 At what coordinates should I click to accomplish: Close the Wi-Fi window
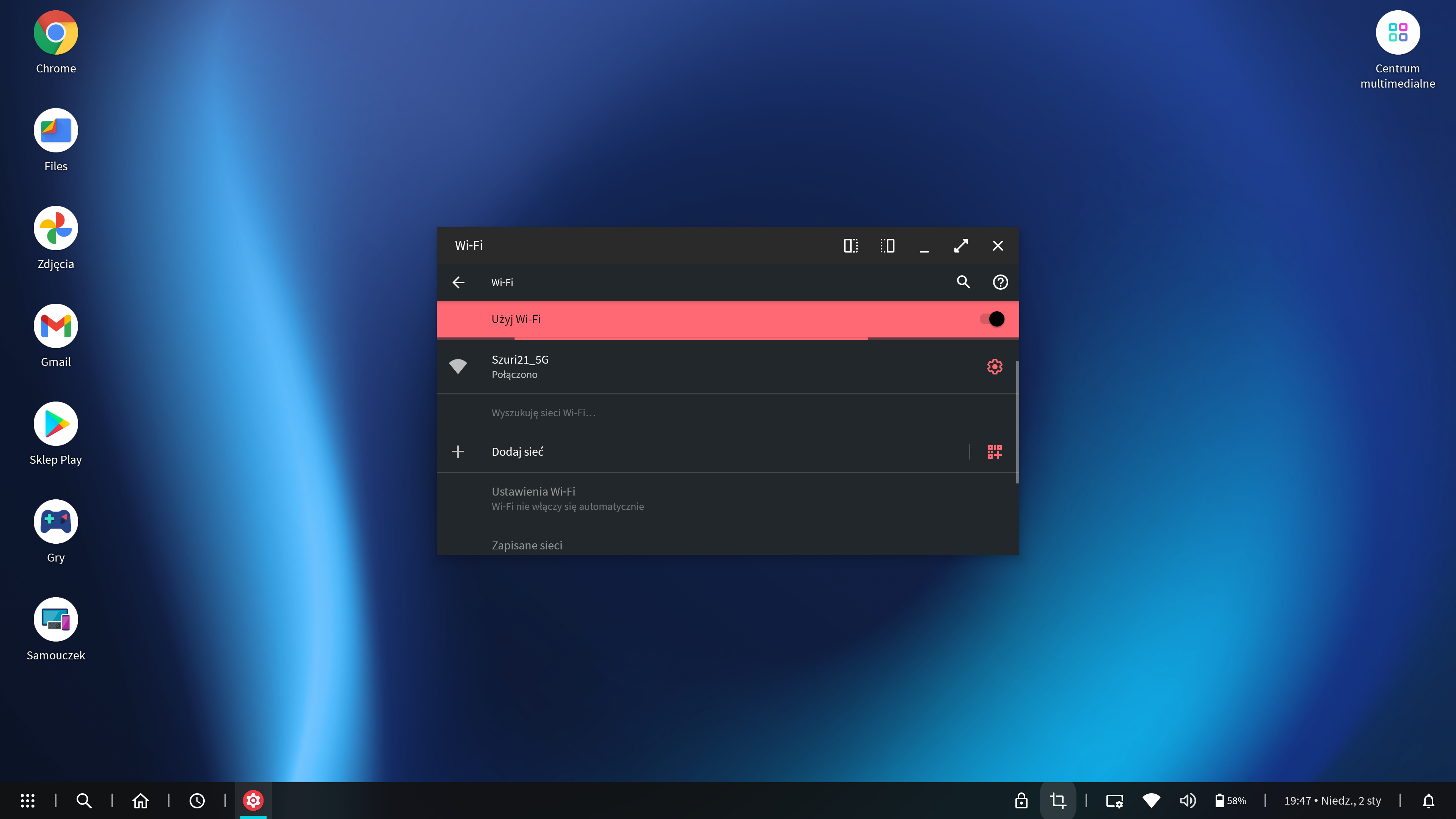click(998, 246)
